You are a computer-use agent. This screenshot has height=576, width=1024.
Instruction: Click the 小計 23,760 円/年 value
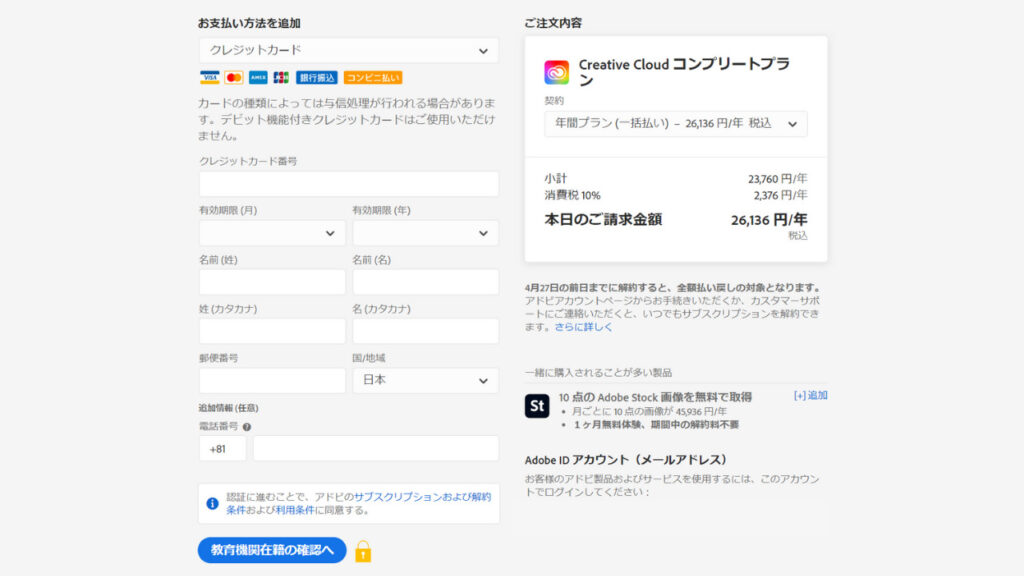[x=778, y=179]
